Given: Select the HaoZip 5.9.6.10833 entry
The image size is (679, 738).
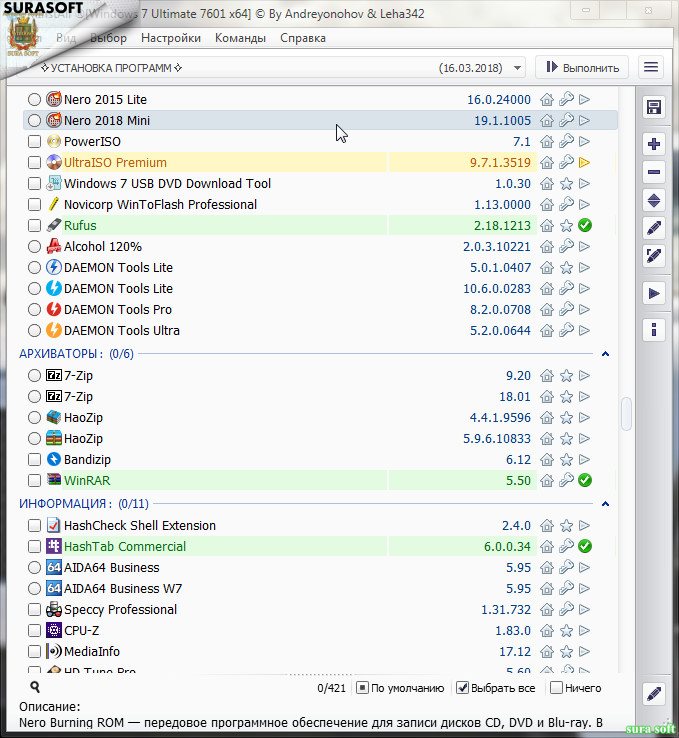Looking at the screenshot, I should click(x=83, y=439).
